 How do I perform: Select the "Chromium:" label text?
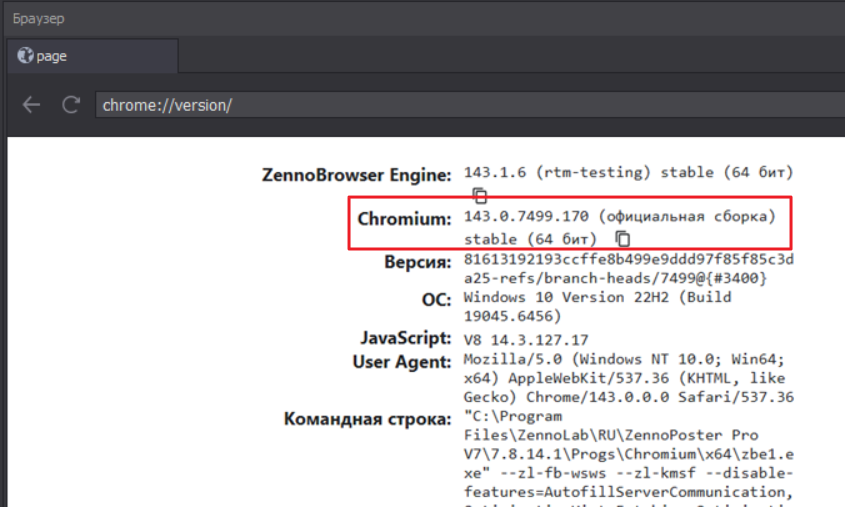tap(405, 218)
